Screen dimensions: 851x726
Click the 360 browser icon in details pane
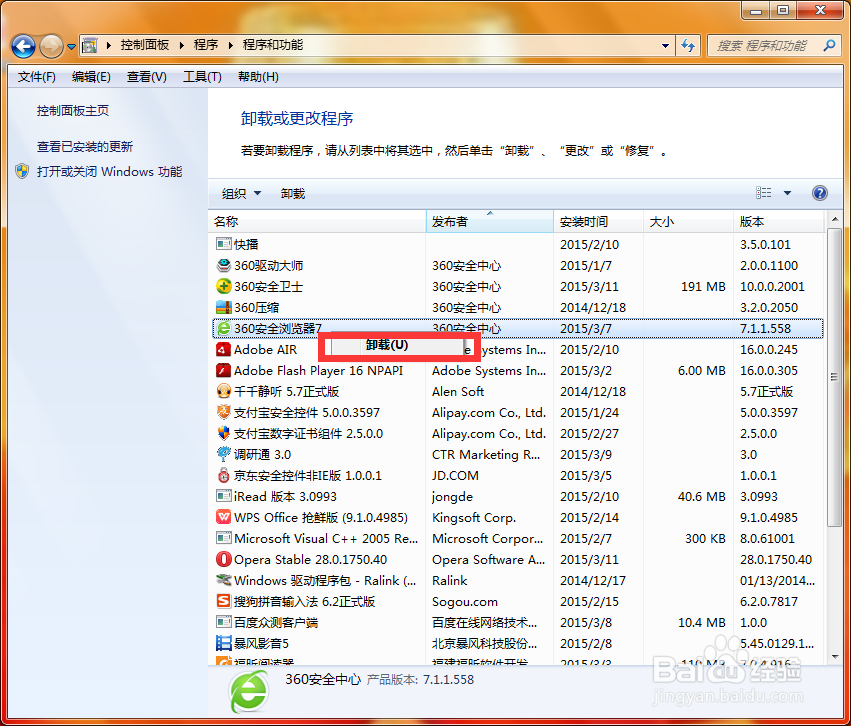(249, 691)
